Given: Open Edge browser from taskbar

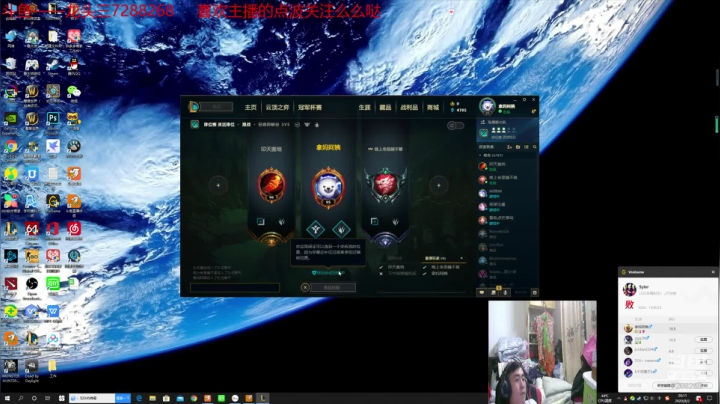Looking at the screenshot, I should [x=139, y=398].
